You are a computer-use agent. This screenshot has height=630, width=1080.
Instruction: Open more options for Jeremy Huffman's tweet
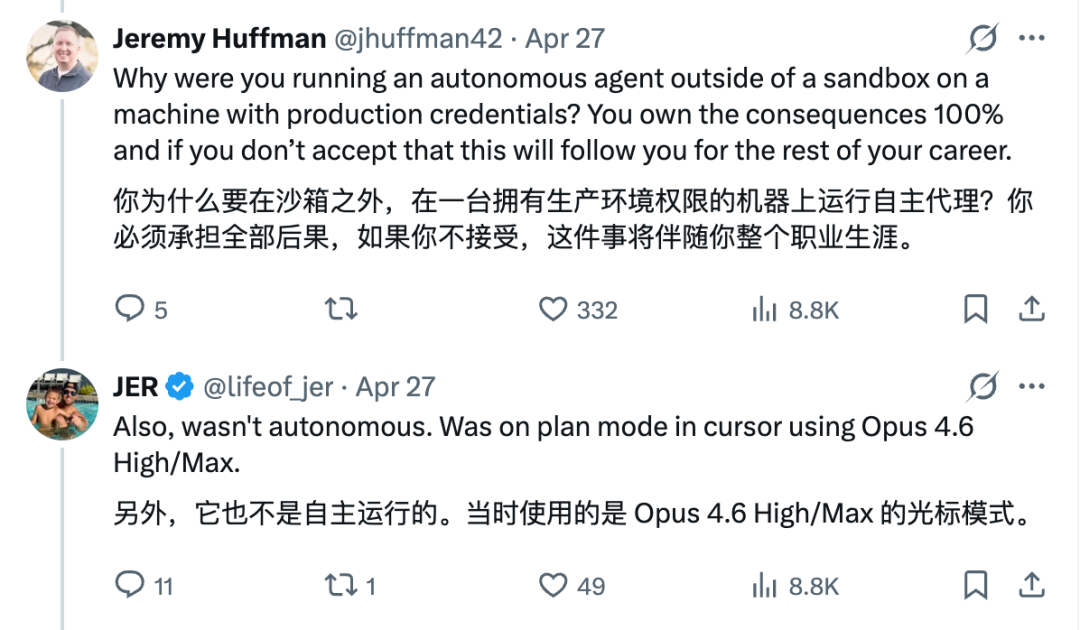click(x=1031, y=39)
